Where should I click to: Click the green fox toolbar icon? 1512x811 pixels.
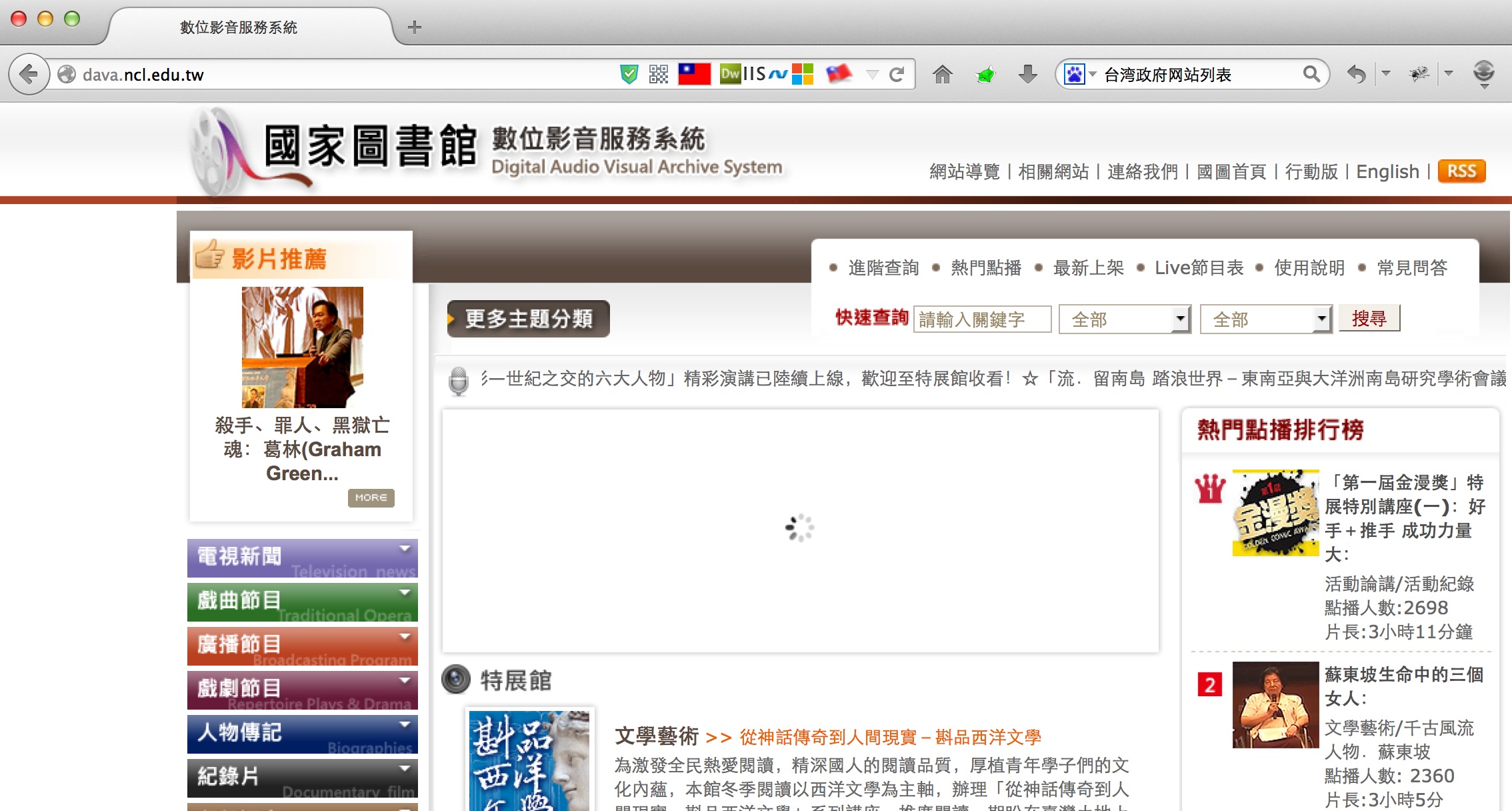985,75
